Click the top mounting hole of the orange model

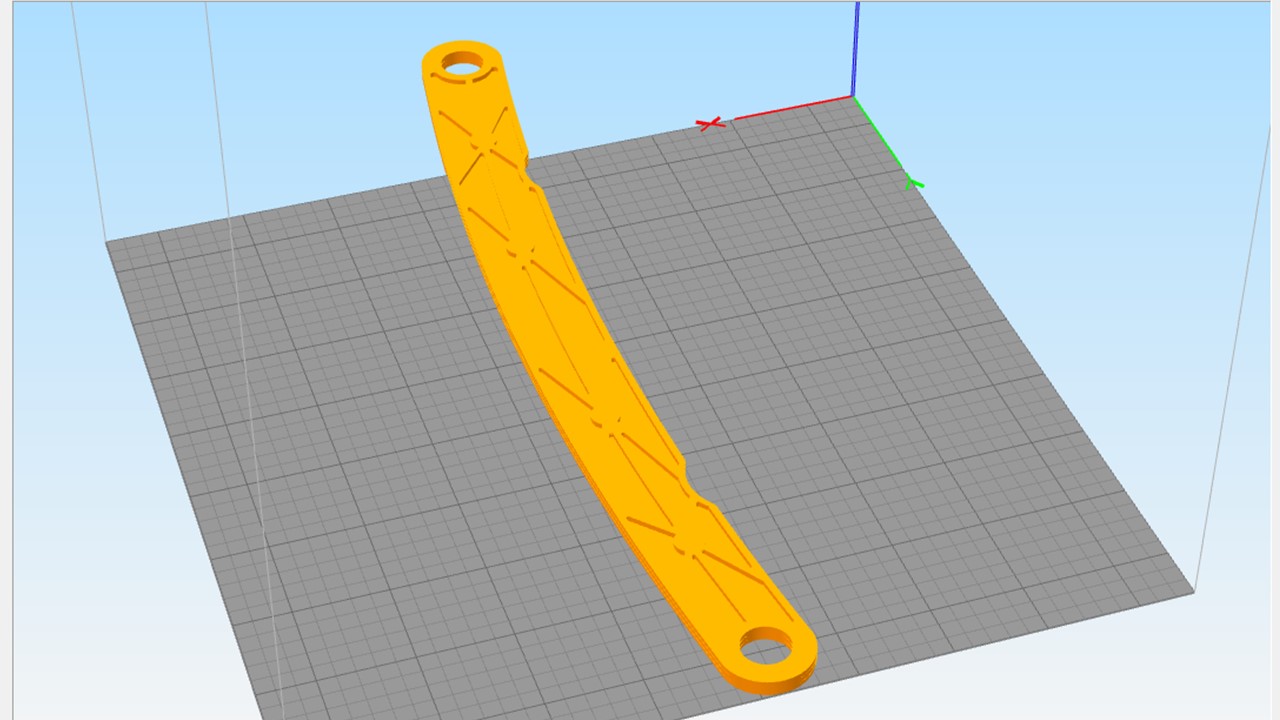click(x=461, y=63)
